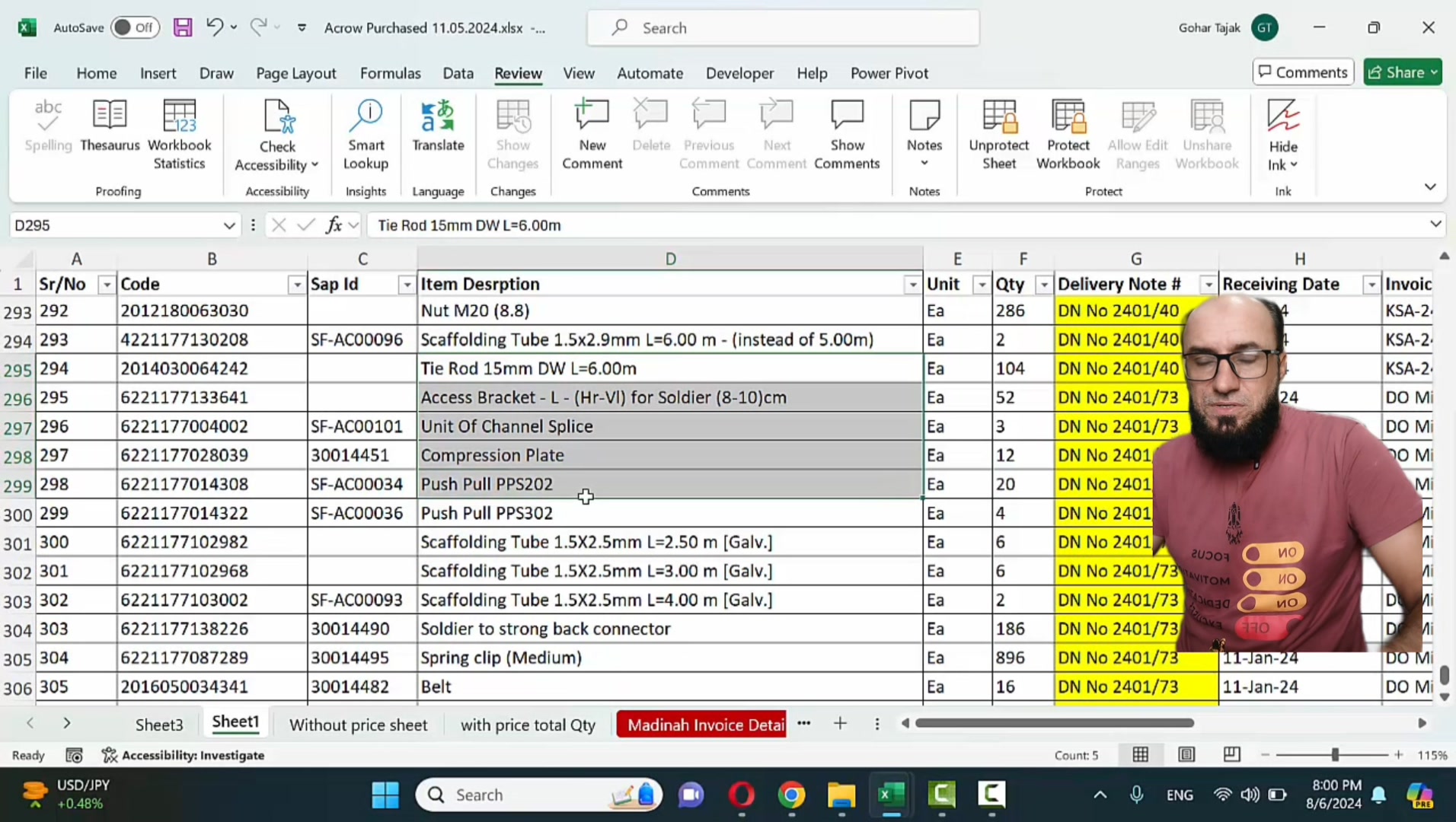Image resolution: width=1456 pixels, height=822 pixels.
Task: Open Check Accessibility dropdown
Action: [277, 136]
